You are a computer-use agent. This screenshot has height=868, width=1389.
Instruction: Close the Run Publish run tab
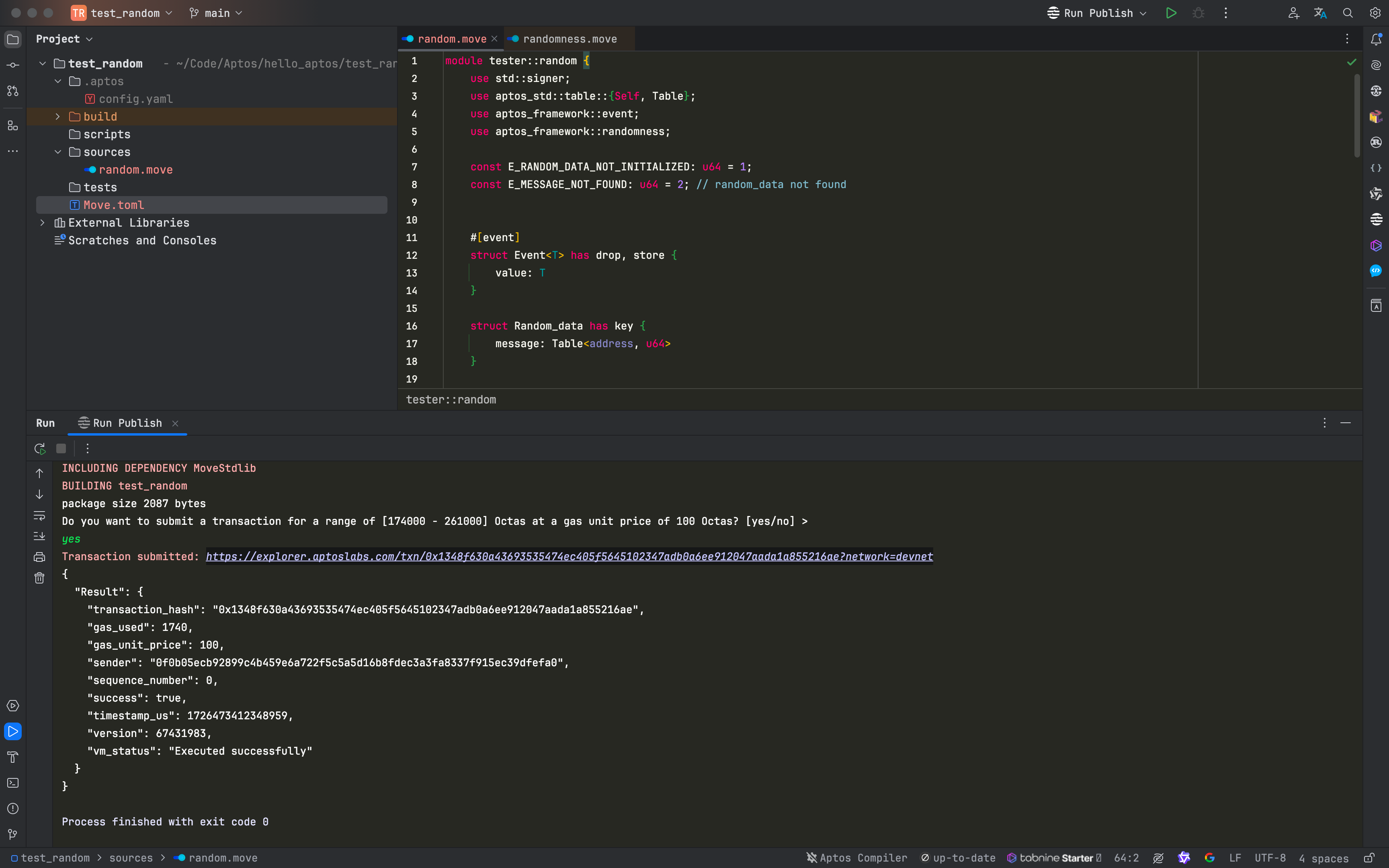click(x=175, y=424)
